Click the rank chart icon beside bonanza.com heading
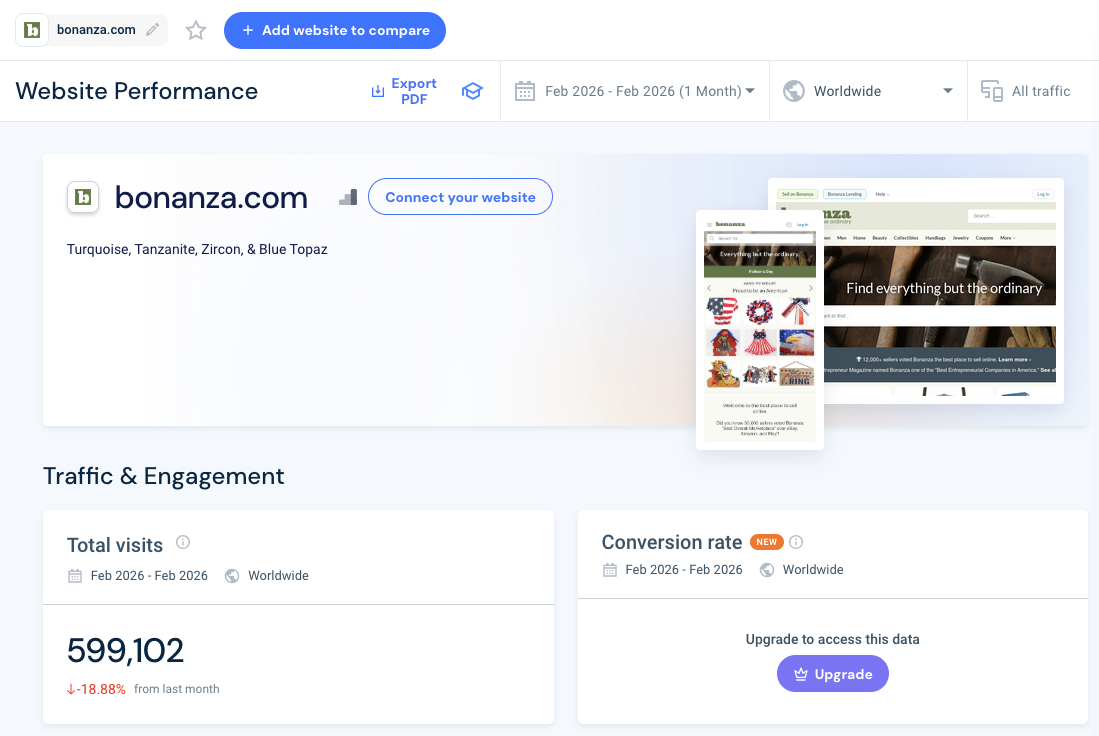This screenshot has height=736, width=1099. 347,197
